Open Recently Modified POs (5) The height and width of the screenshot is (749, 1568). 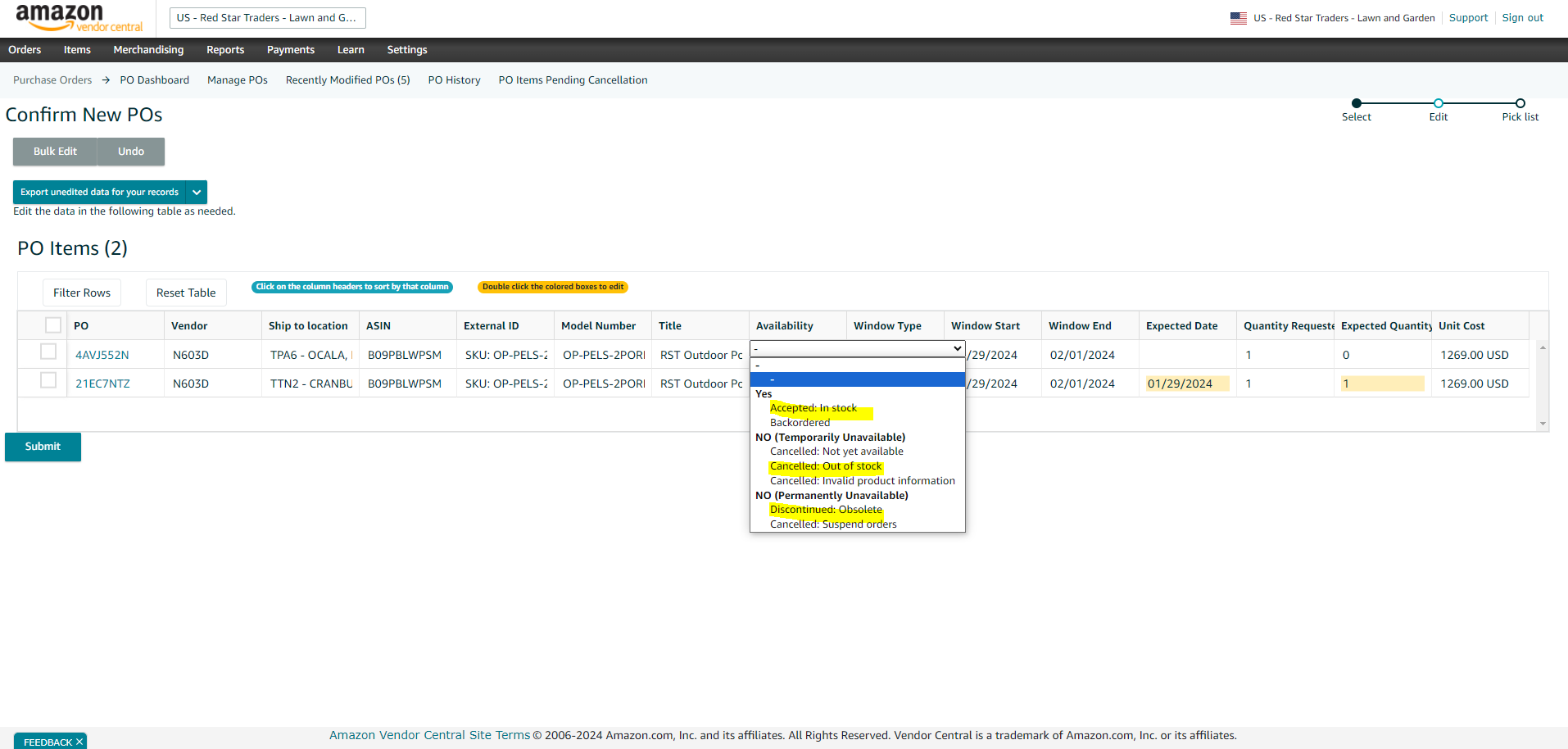(347, 80)
